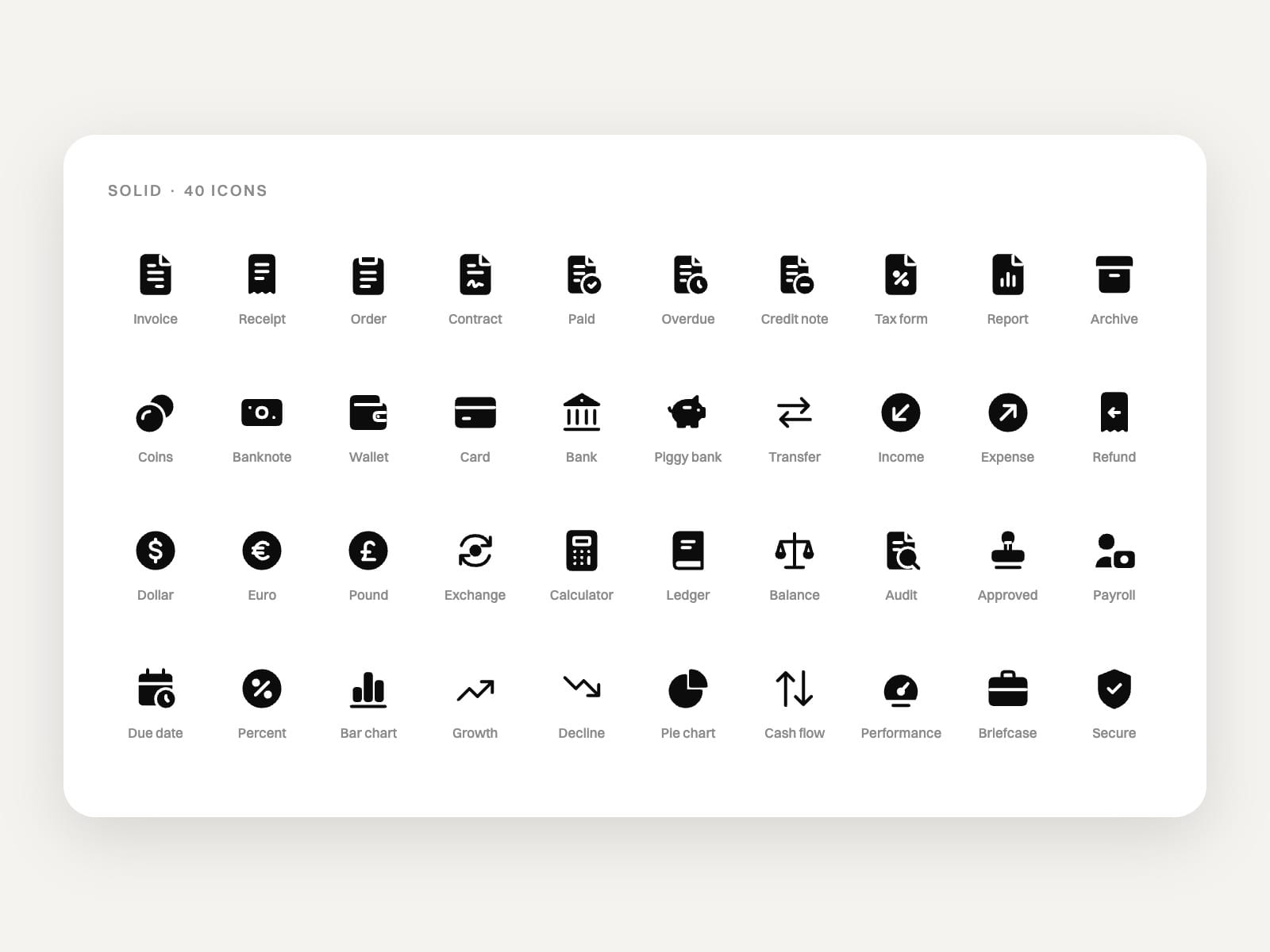Click the Receipt icon
The width and height of the screenshot is (1270, 952).
tap(262, 274)
